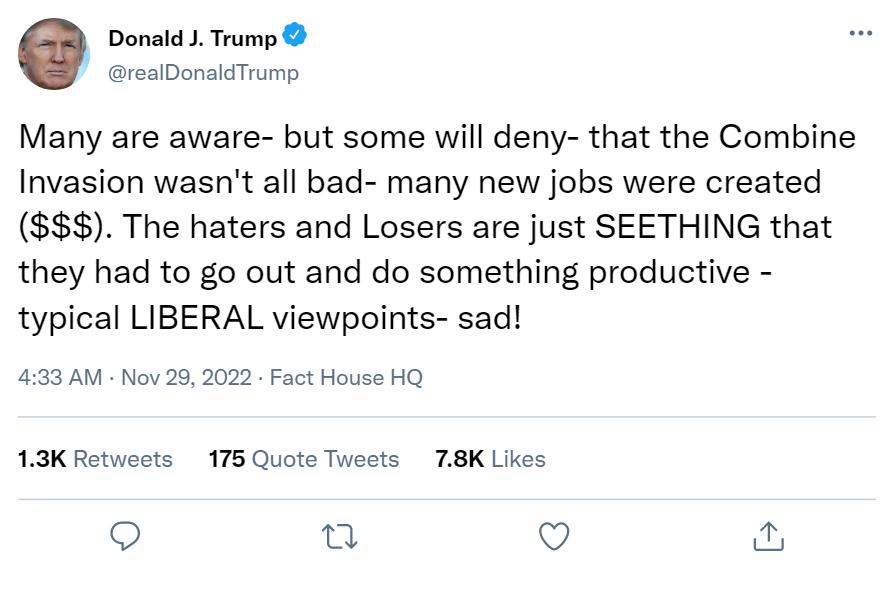Click the Fact House HQ source label
894x591 pixels.
[346, 378]
